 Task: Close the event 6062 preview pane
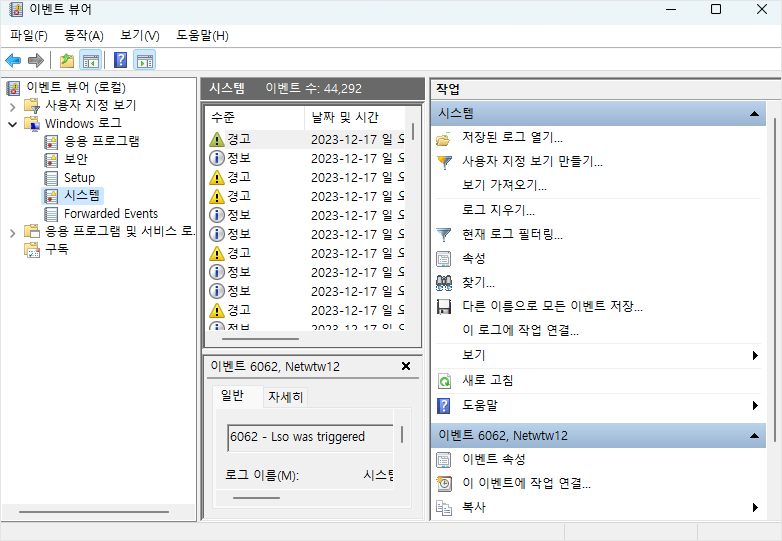(x=405, y=367)
